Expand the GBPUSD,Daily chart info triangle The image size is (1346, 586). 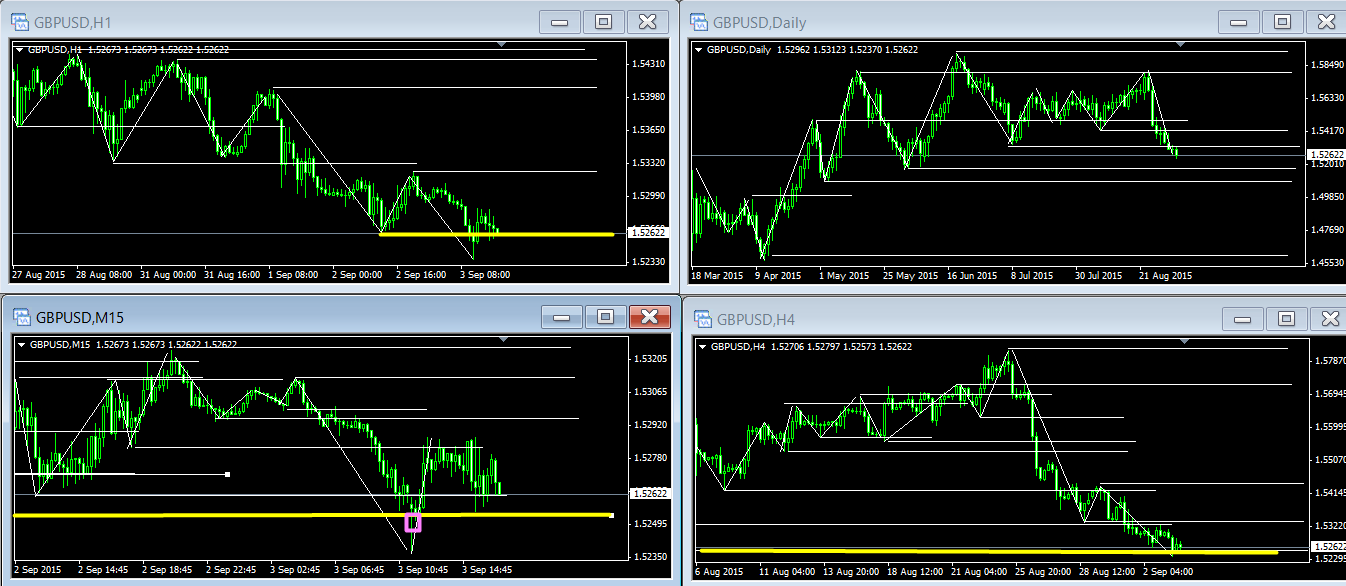pos(698,49)
